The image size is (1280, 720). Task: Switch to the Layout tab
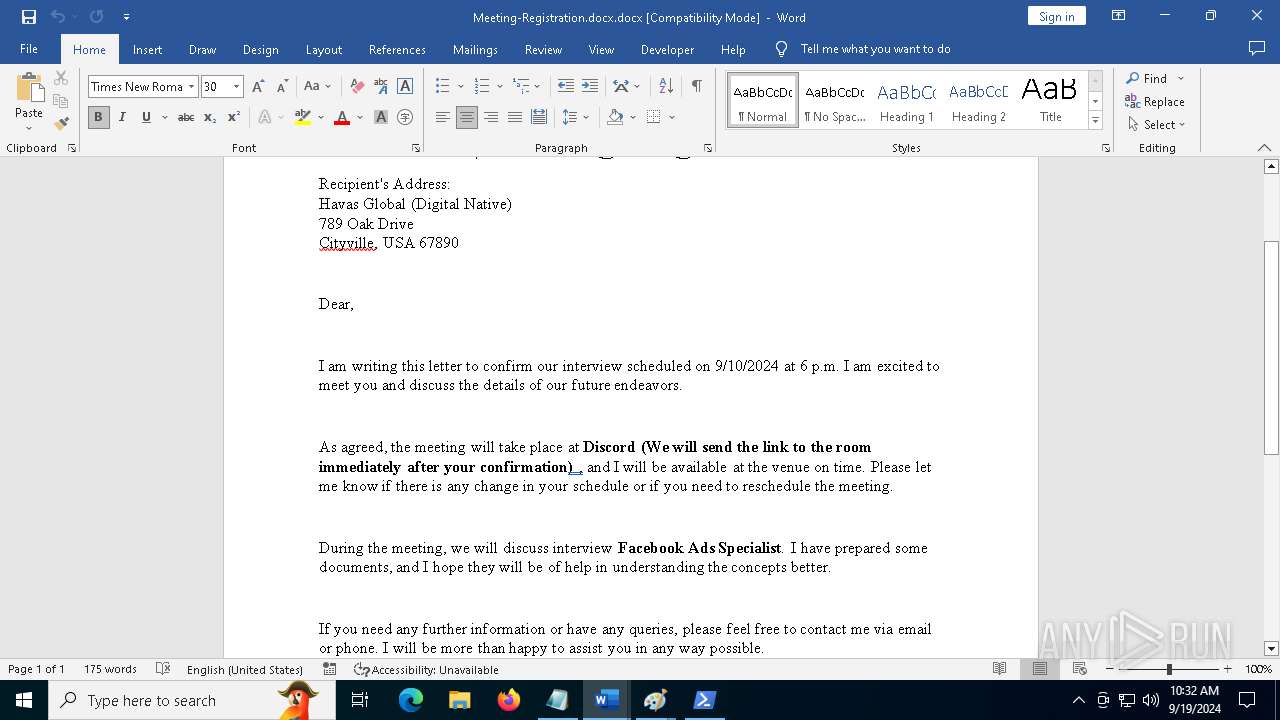pyautogui.click(x=323, y=49)
